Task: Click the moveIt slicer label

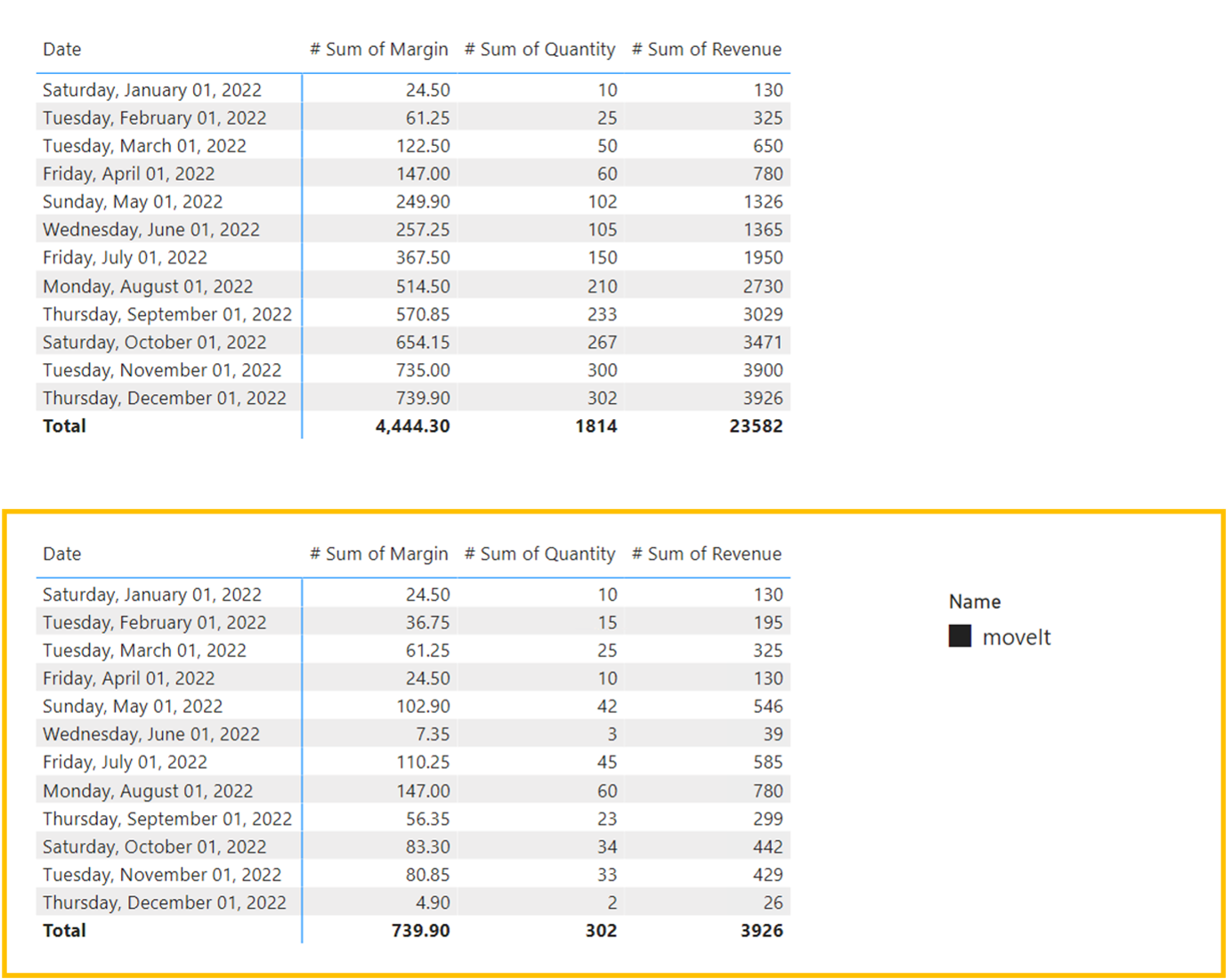Action: (x=1017, y=637)
